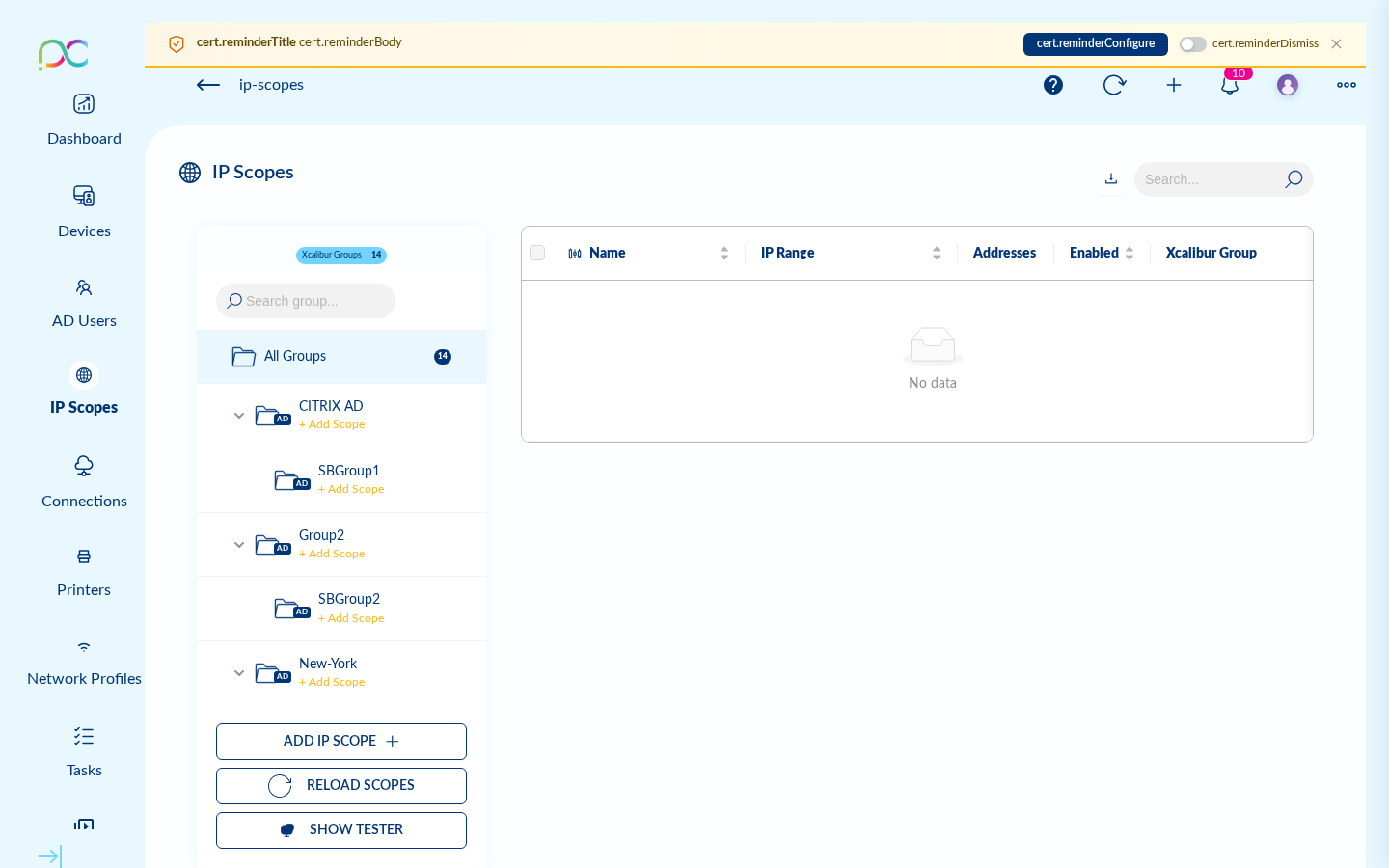Collapse the CITRIX AD group chevron
The height and width of the screenshot is (868, 1389).
pyautogui.click(x=239, y=416)
